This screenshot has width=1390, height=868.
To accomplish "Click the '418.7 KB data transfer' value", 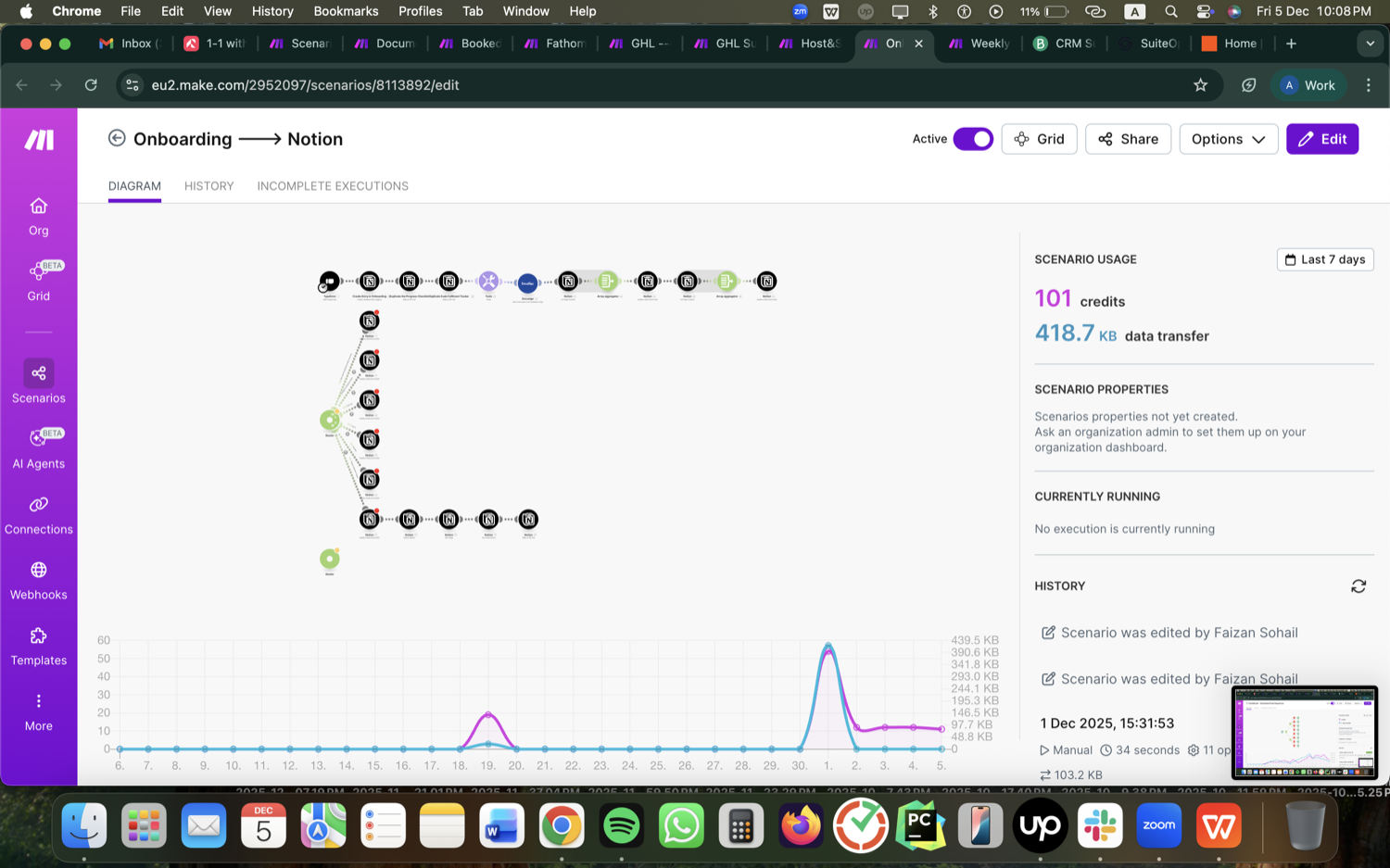I will [x=1121, y=333].
